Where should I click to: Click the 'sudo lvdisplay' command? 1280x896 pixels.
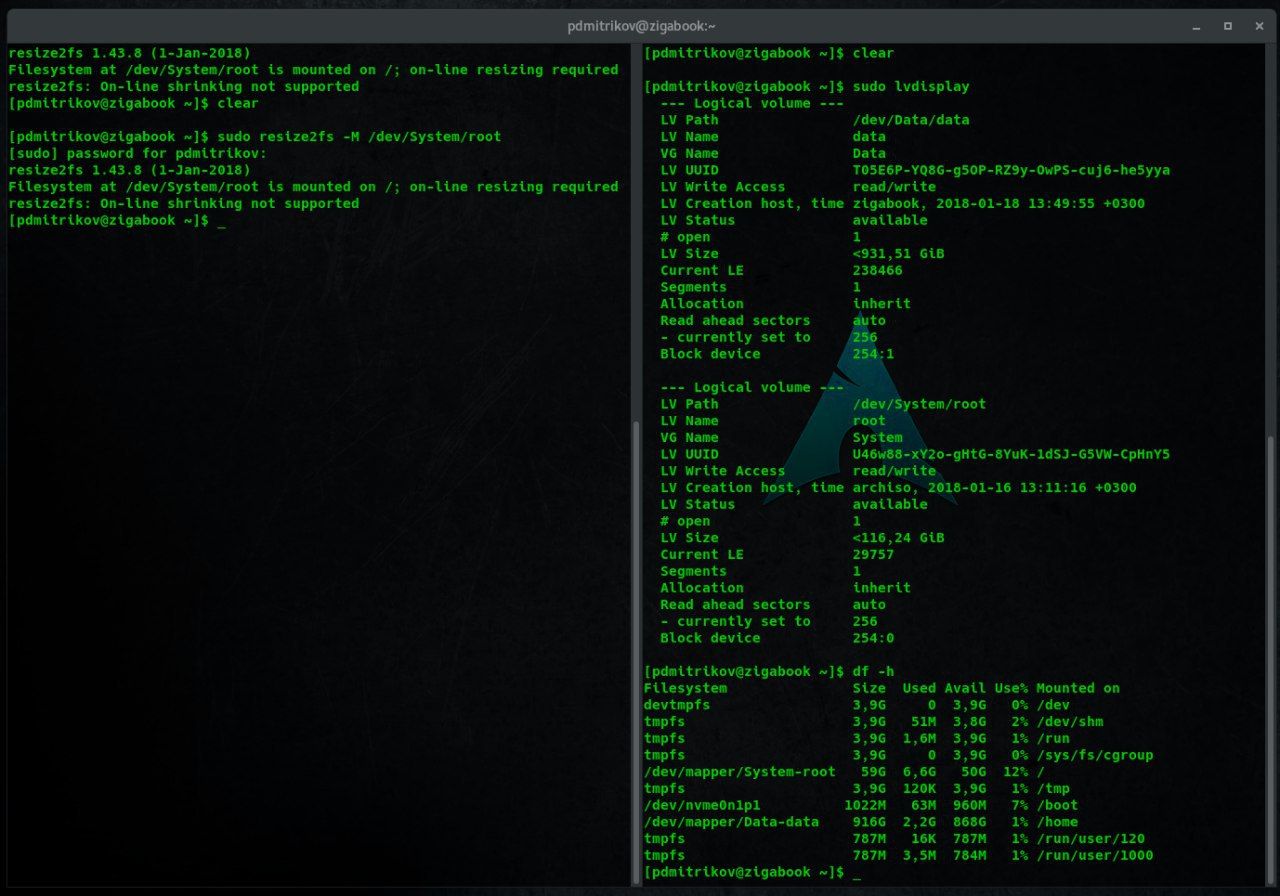[x=911, y=87]
